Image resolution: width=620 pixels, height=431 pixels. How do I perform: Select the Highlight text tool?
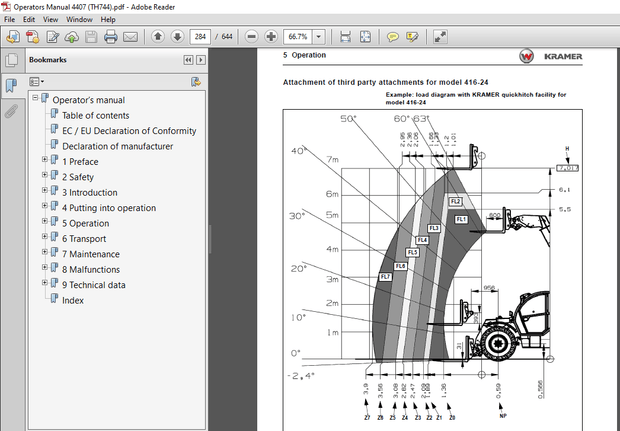[412, 37]
